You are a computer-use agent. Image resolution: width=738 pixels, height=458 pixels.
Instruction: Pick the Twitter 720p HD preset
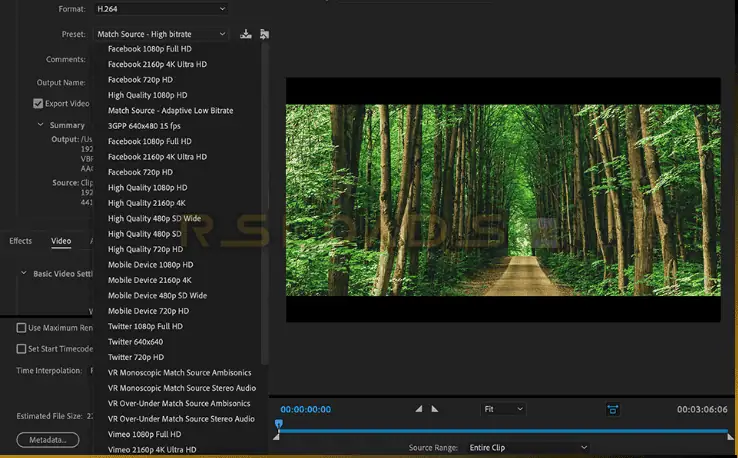click(136, 357)
